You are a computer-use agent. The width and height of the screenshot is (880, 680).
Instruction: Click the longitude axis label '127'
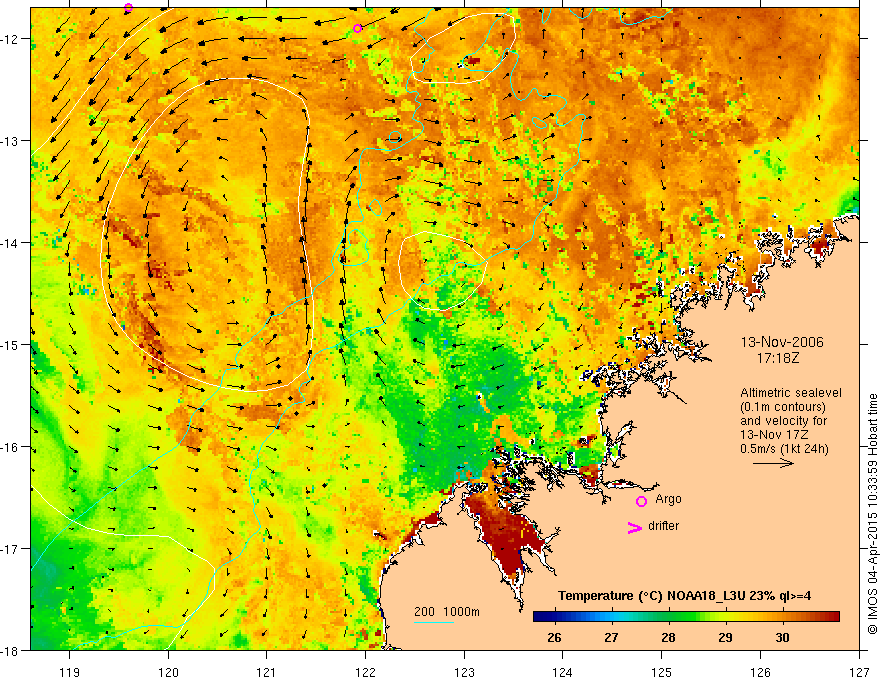859,672
